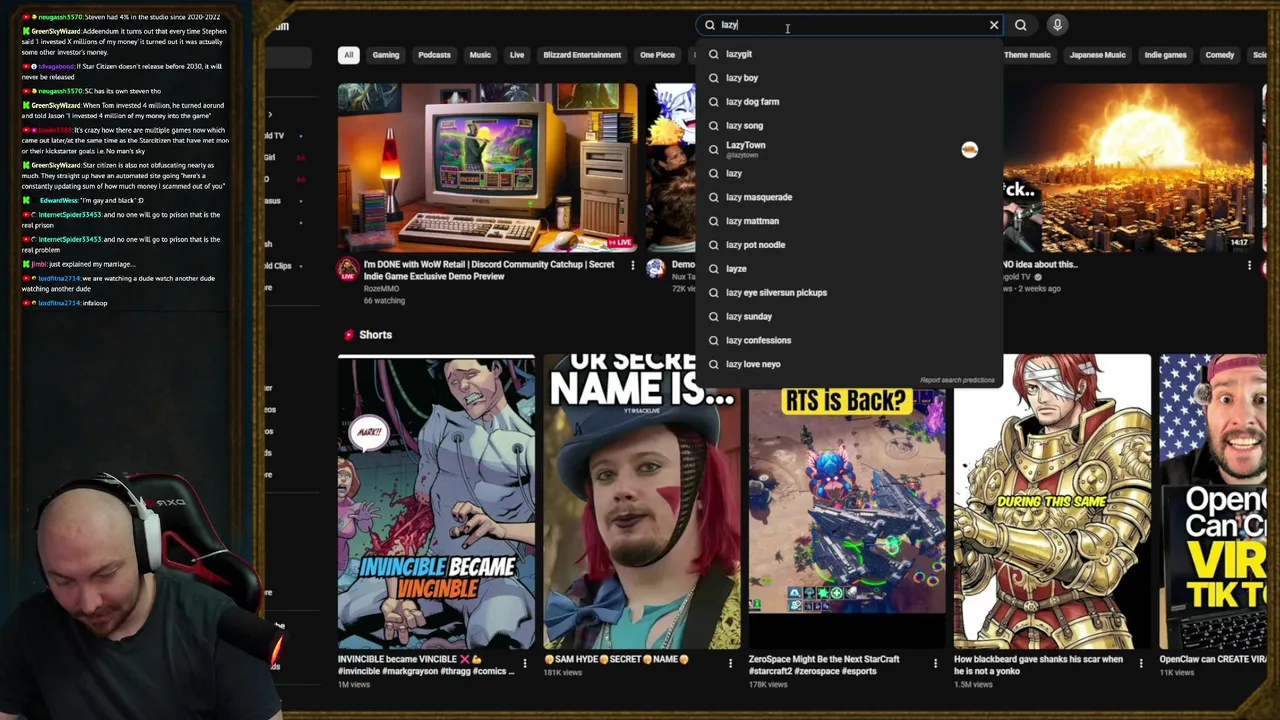Switch to the Music filter chip
The height and width of the screenshot is (720, 1280).
coord(480,55)
